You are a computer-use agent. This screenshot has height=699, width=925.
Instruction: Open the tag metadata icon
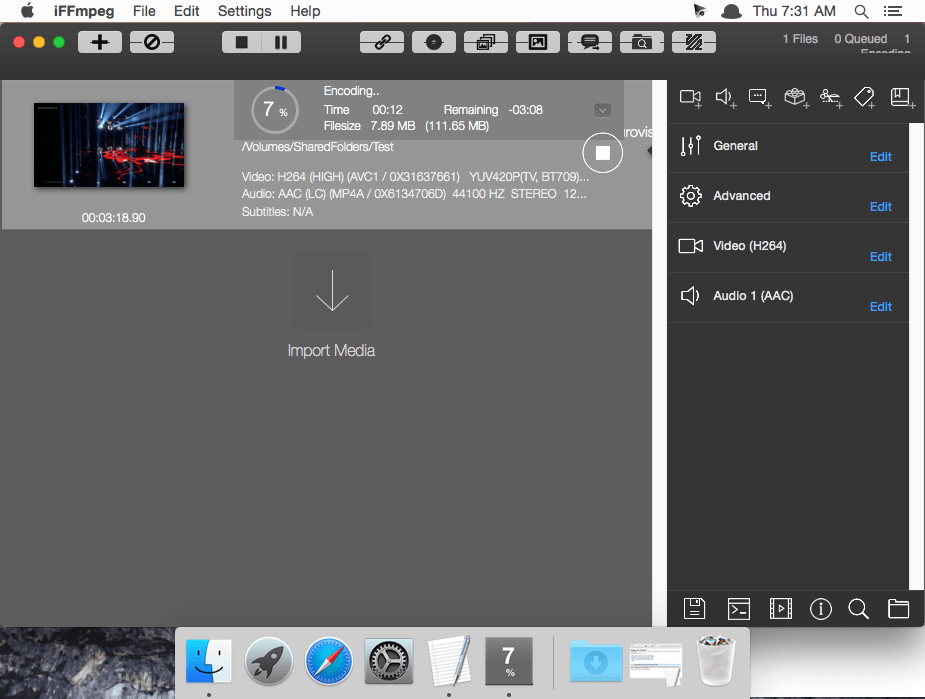(865, 97)
